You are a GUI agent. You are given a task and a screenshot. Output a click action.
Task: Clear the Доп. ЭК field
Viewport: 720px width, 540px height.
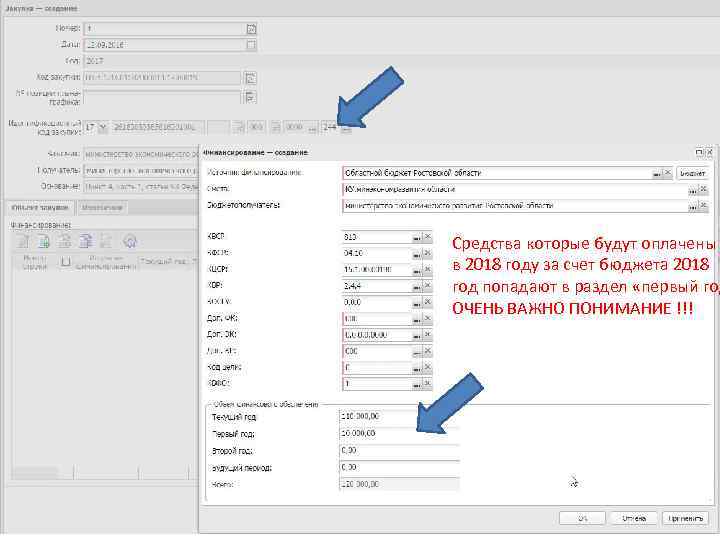pyautogui.click(x=428, y=336)
